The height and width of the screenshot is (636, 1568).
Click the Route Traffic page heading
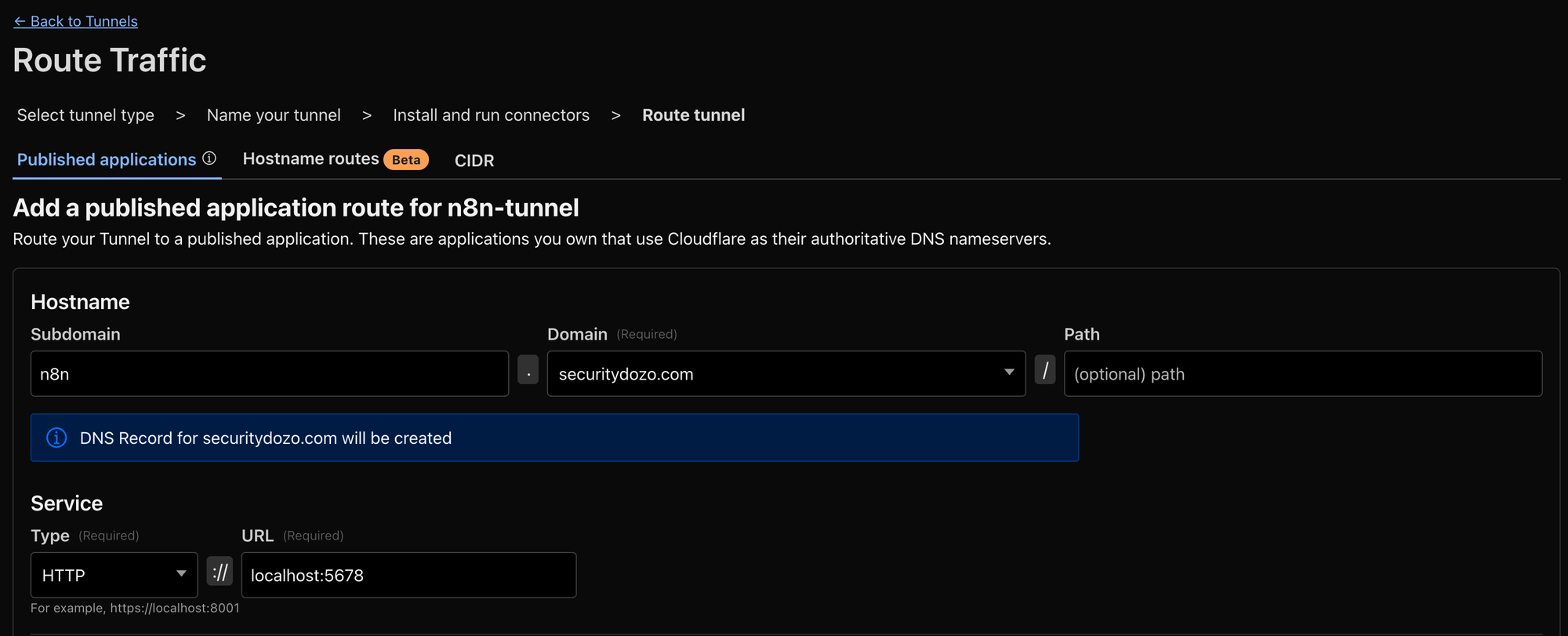[110, 60]
